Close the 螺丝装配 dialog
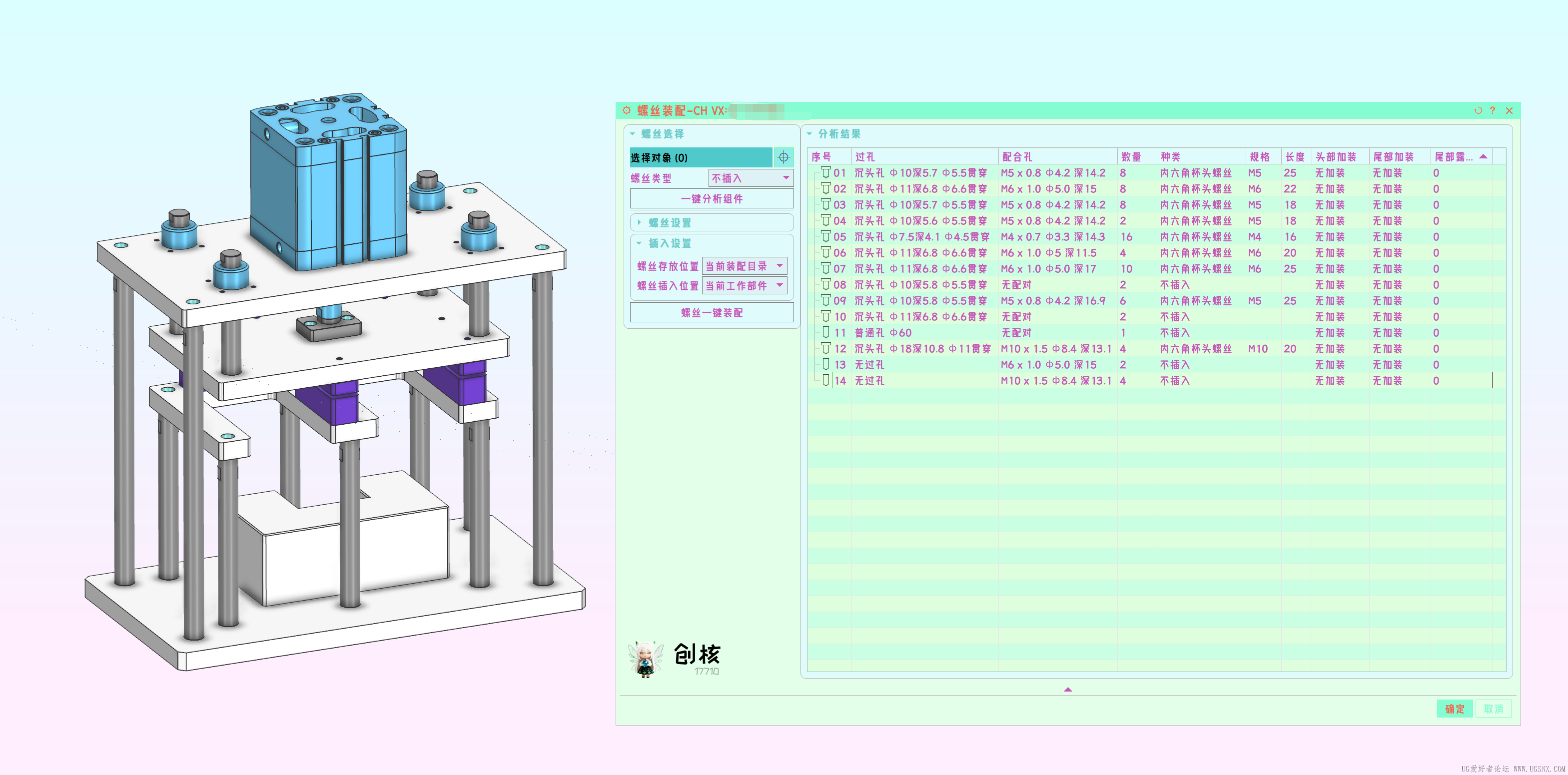 (1509, 110)
